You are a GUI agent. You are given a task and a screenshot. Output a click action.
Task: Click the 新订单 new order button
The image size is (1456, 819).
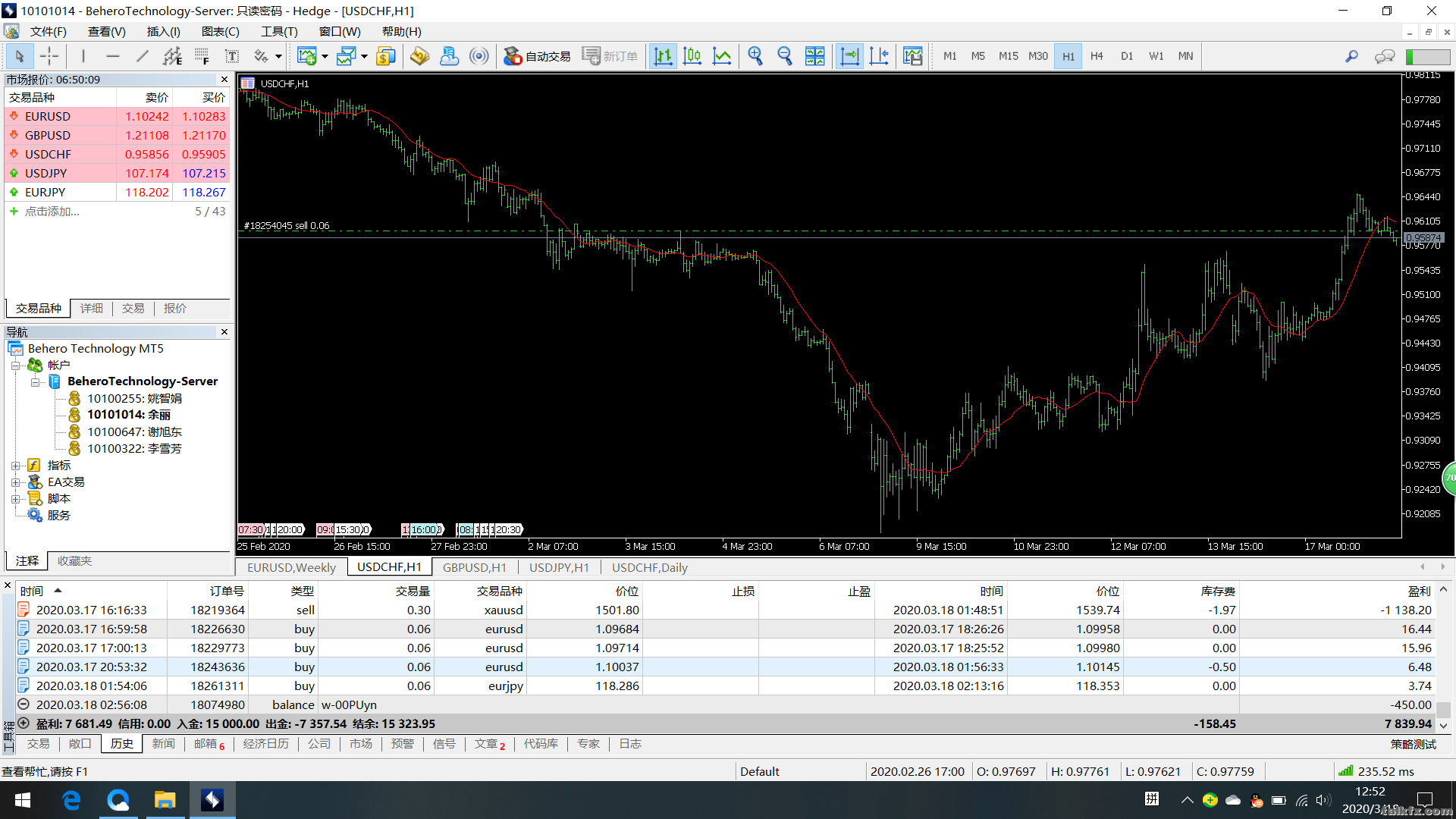[x=610, y=56]
